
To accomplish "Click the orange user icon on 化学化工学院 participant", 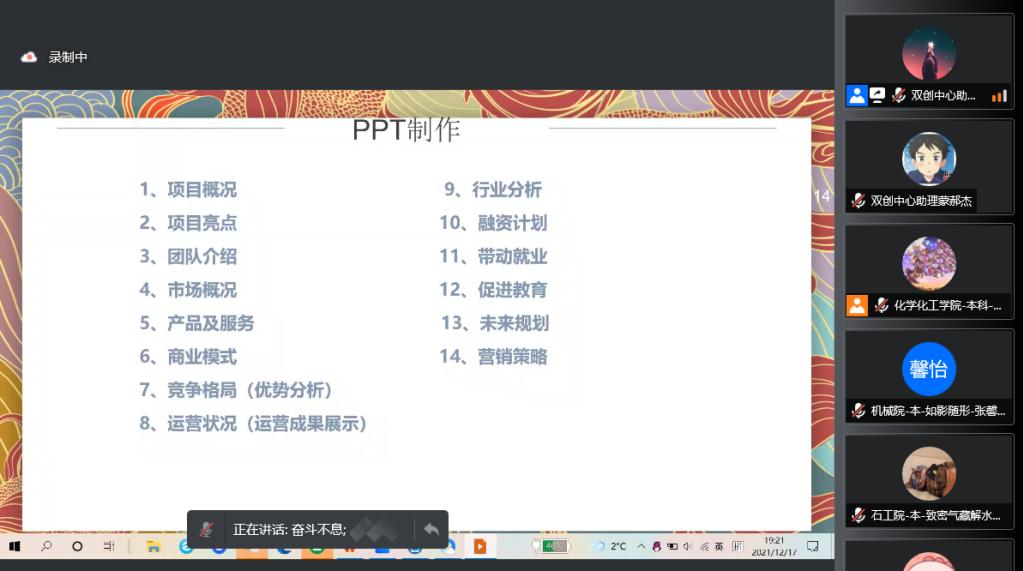I will [856, 305].
